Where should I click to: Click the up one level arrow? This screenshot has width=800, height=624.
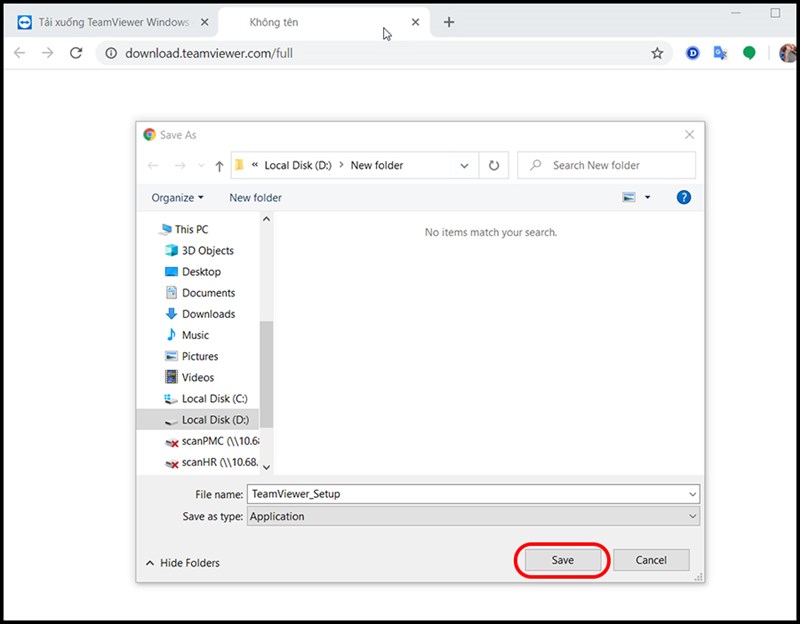click(218, 165)
